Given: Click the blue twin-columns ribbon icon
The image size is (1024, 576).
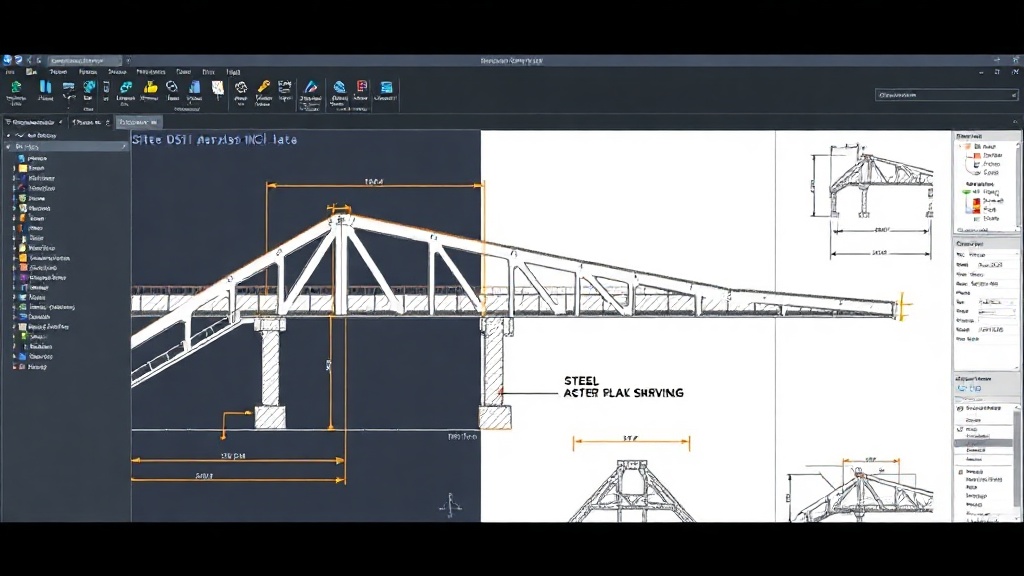Looking at the screenshot, I should [46, 87].
